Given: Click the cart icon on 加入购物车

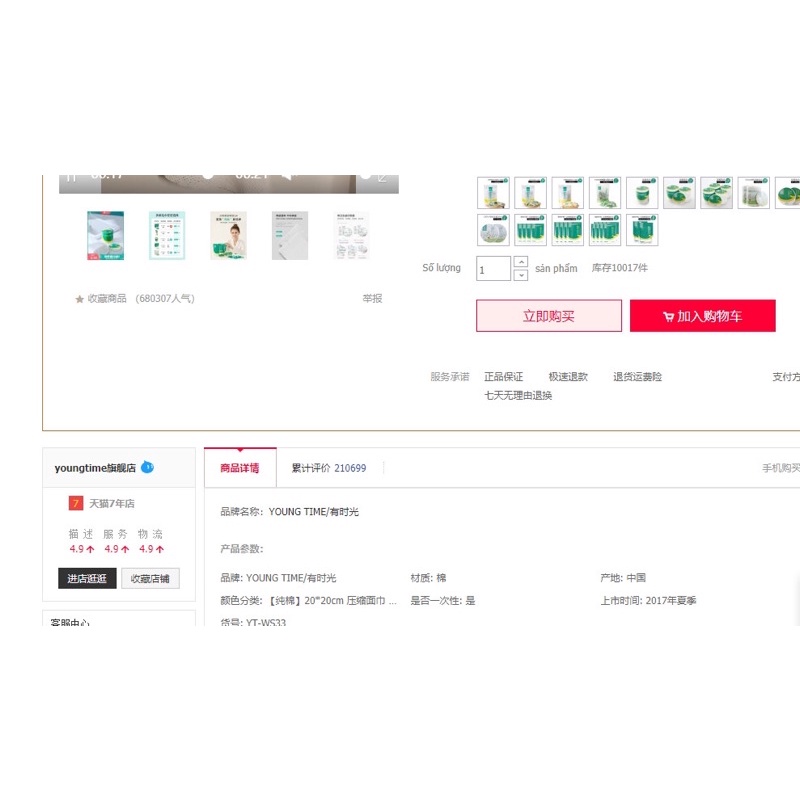Looking at the screenshot, I should [x=668, y=317].
